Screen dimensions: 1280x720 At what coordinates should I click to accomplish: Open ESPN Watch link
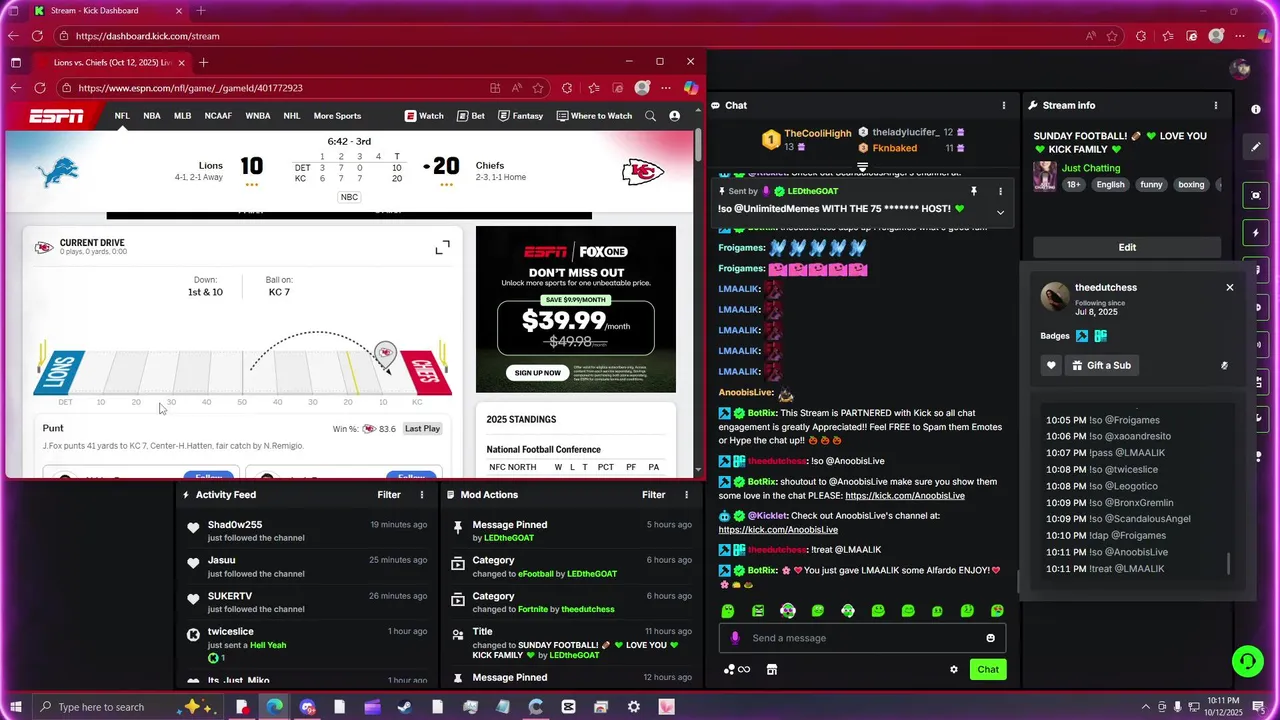click(x=424, y=116)
